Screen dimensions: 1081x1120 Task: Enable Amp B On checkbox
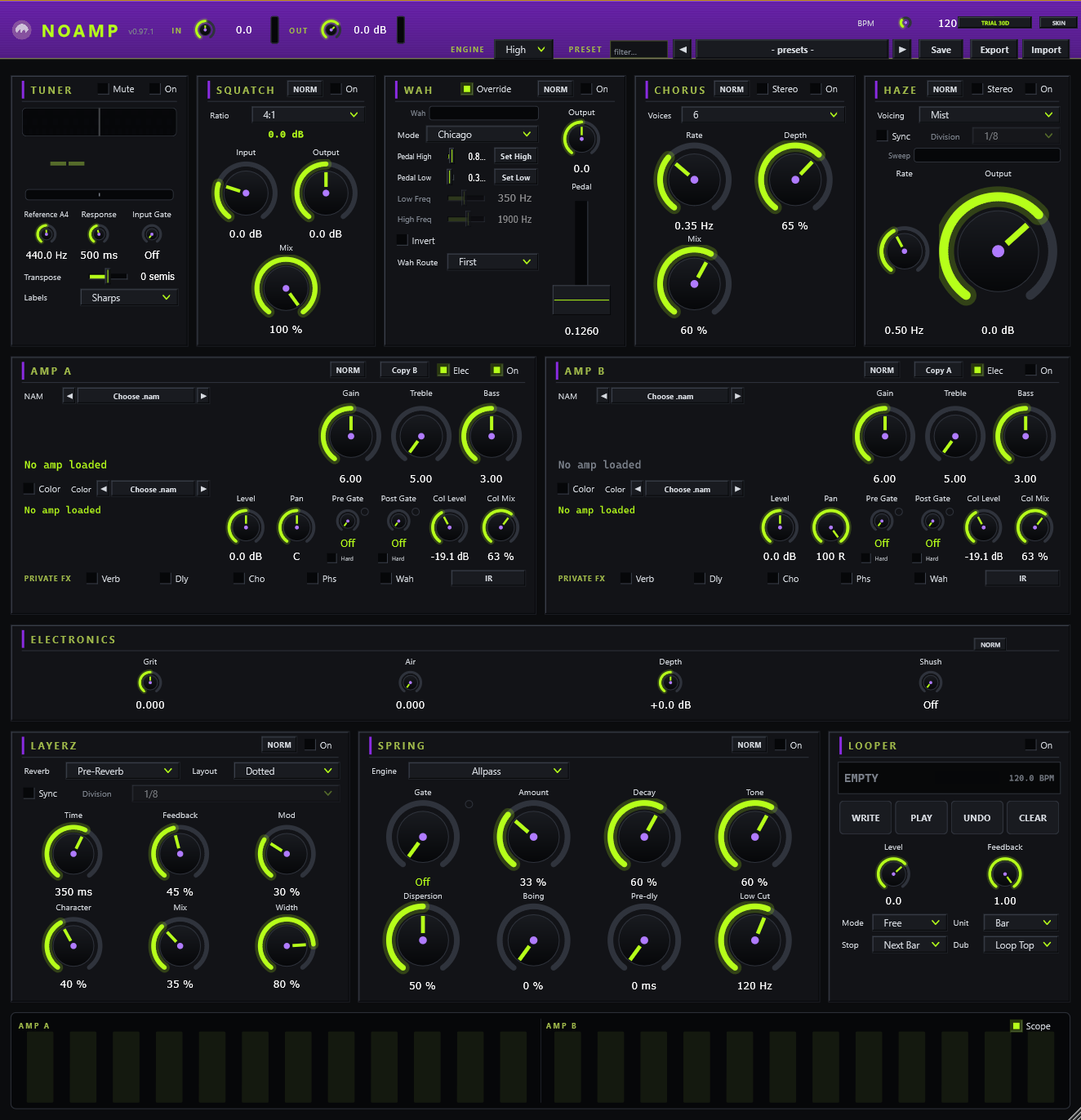1030,370
